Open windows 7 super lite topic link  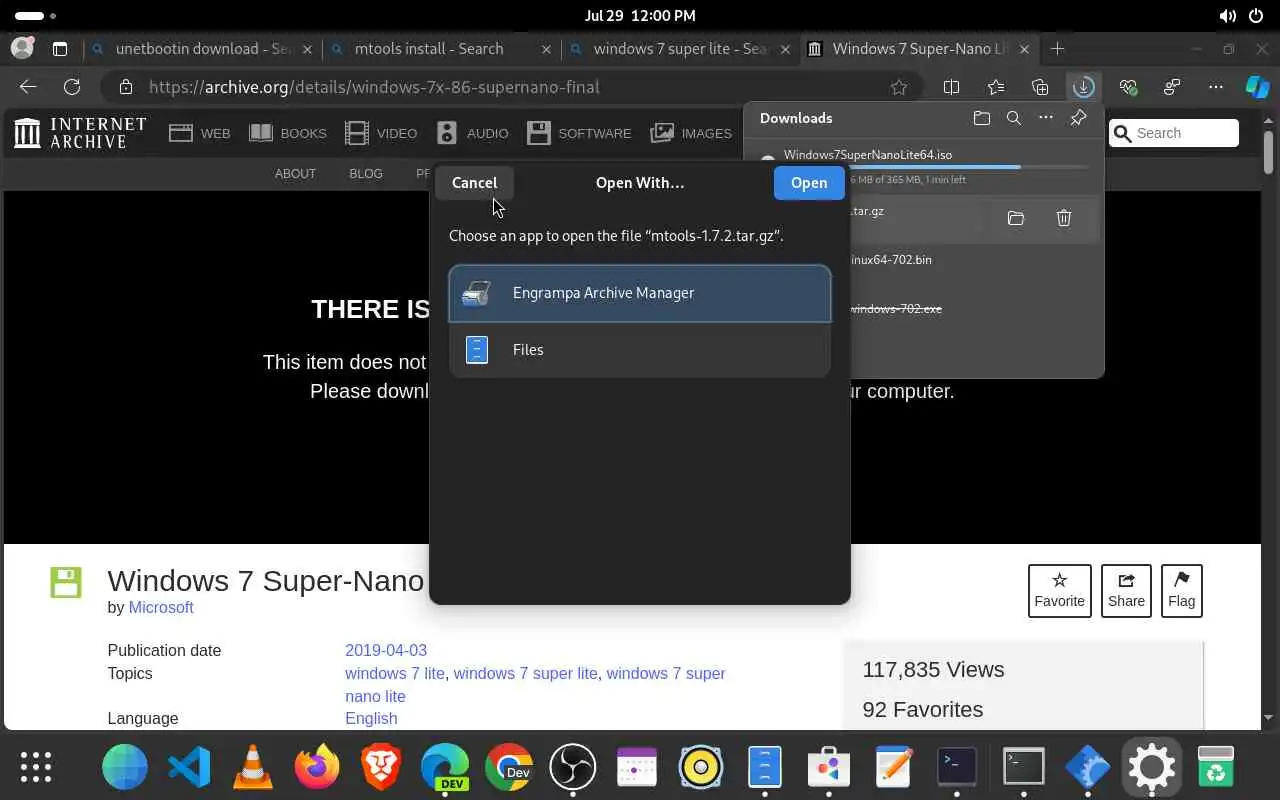click(x=525, y=674)
